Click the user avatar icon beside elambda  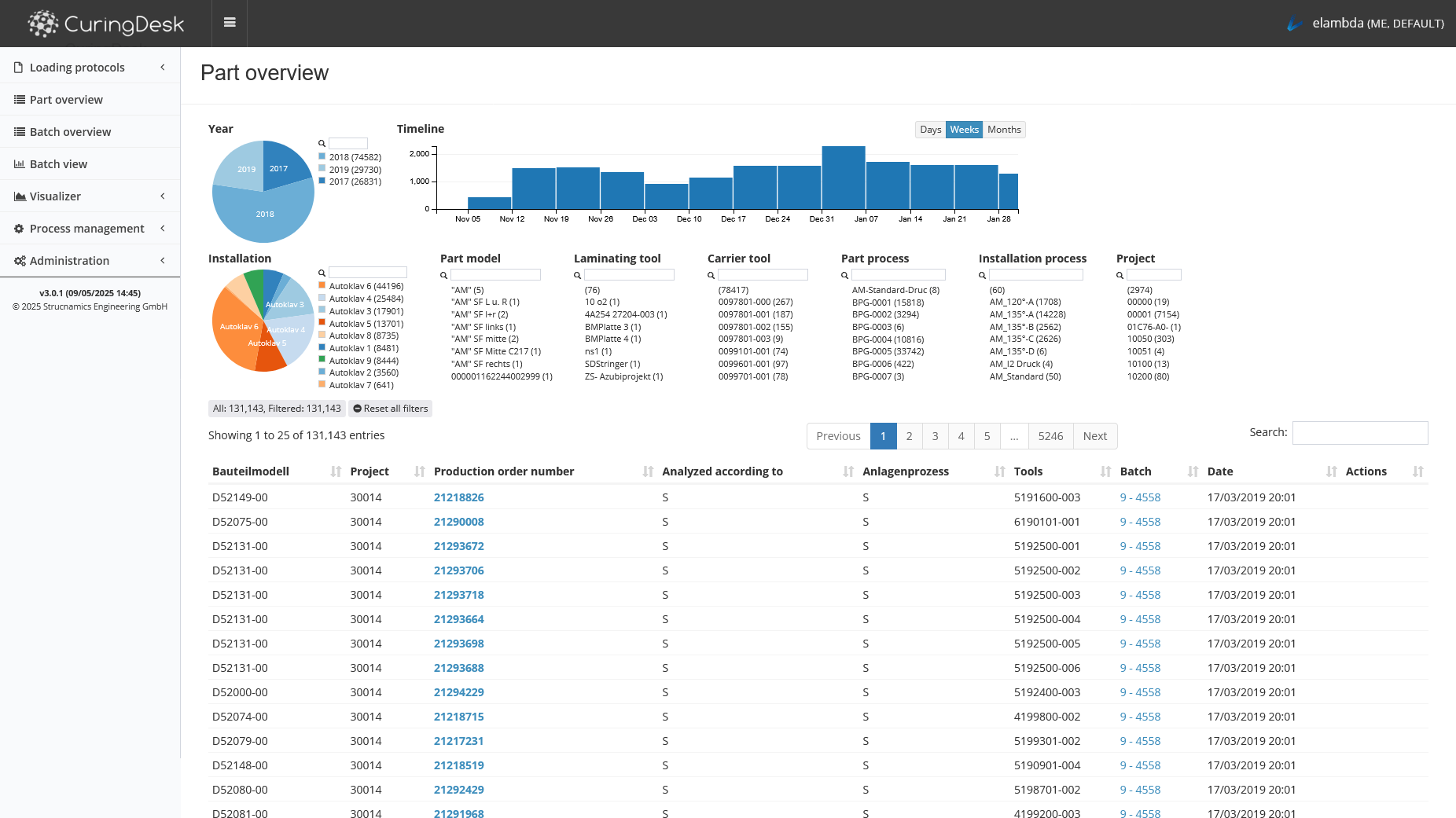(1294, 24)
